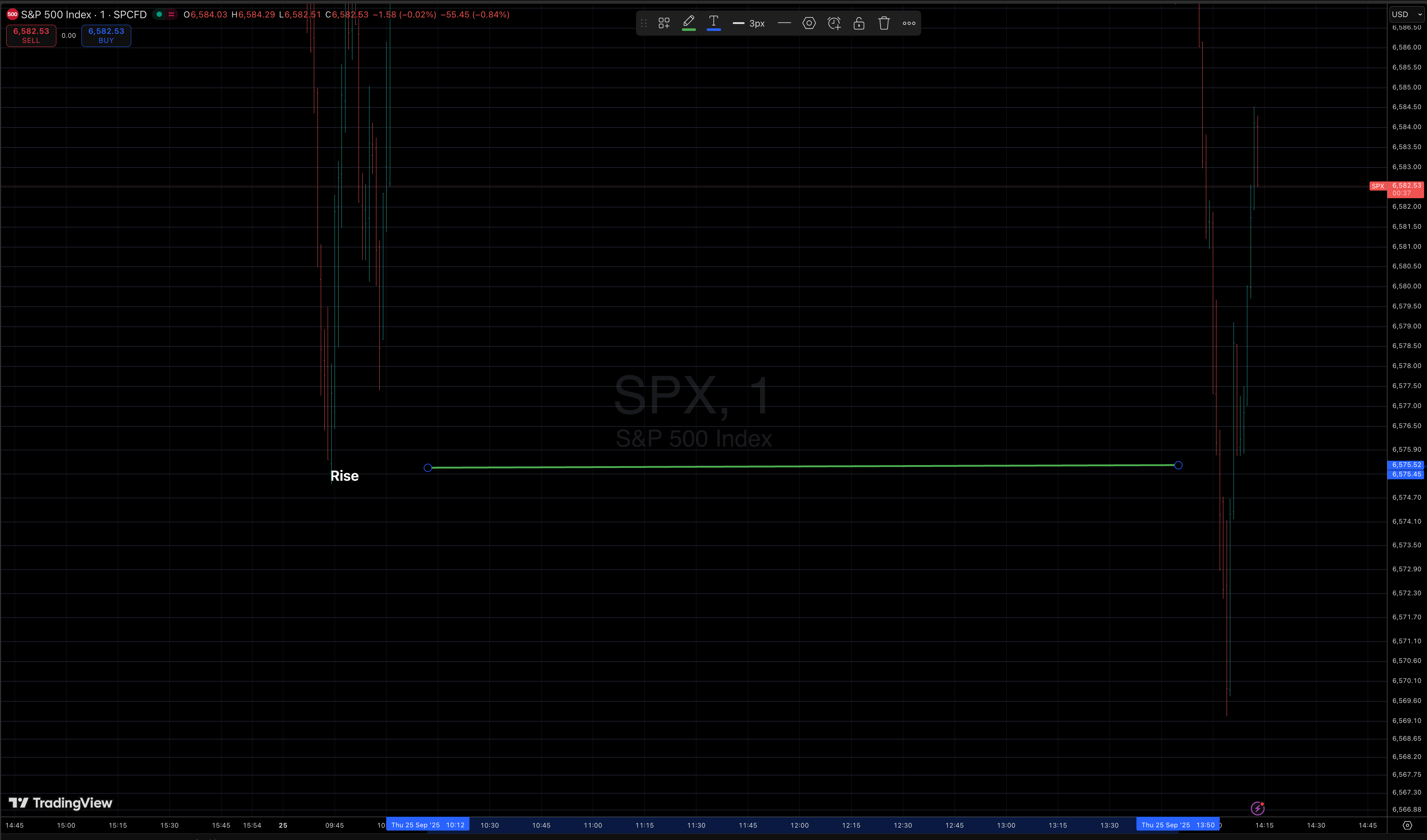Click the toolbar drag handle dots
This screenshot has height=840, width=1427.
644,23
